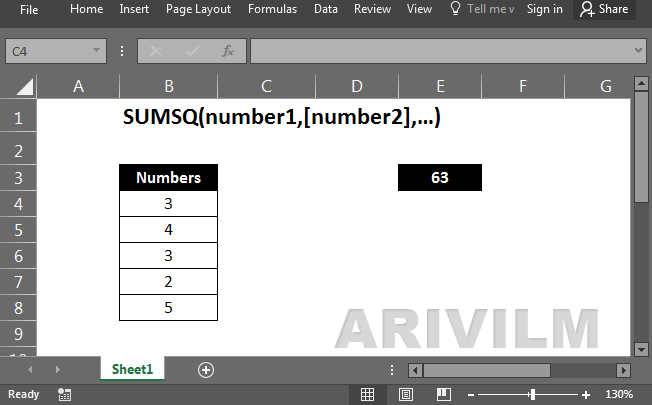Image resolution: width=652 pixels, height=405 pixels.
Task: Switch to Page Break Preview view
Action: click(443, 394)
